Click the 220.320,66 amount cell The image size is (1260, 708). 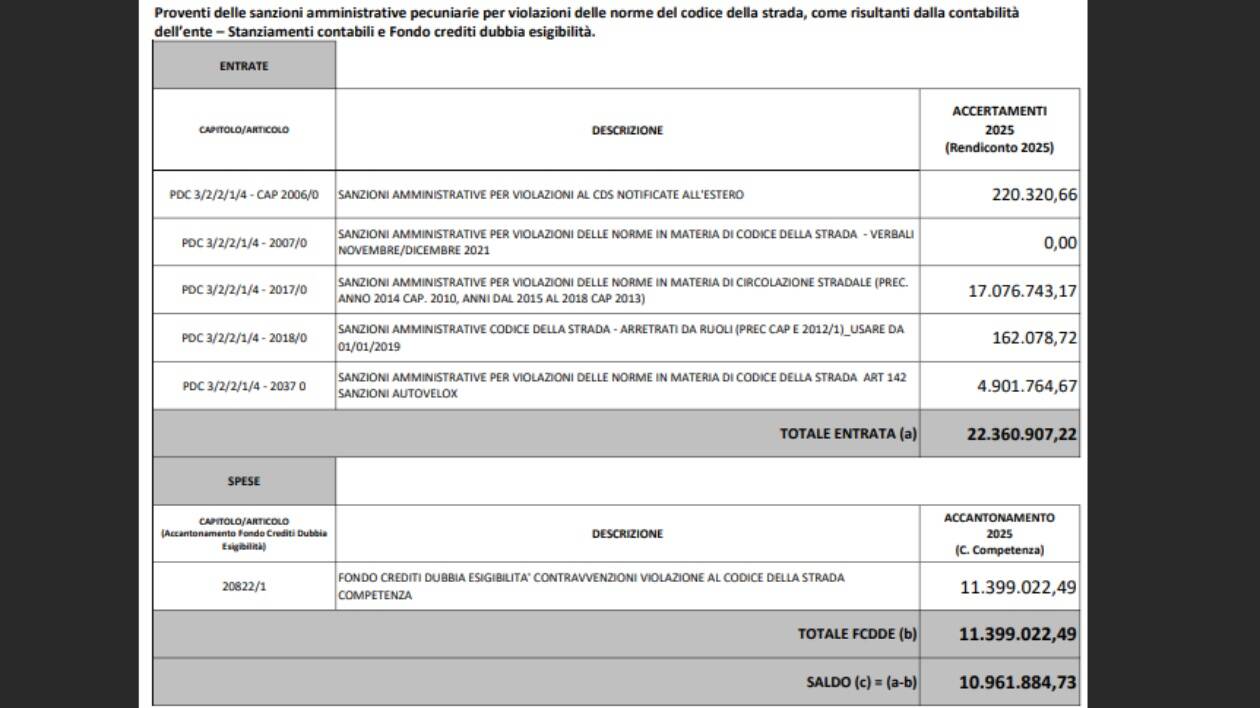(x=1034, y=195)
